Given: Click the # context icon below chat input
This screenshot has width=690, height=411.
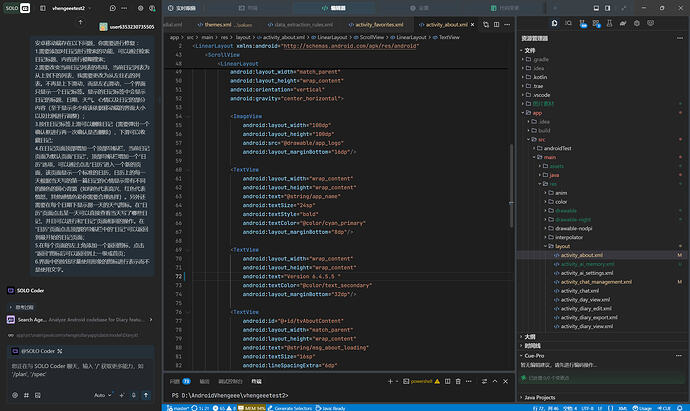Looking at the screenshot, I should 26,395.
